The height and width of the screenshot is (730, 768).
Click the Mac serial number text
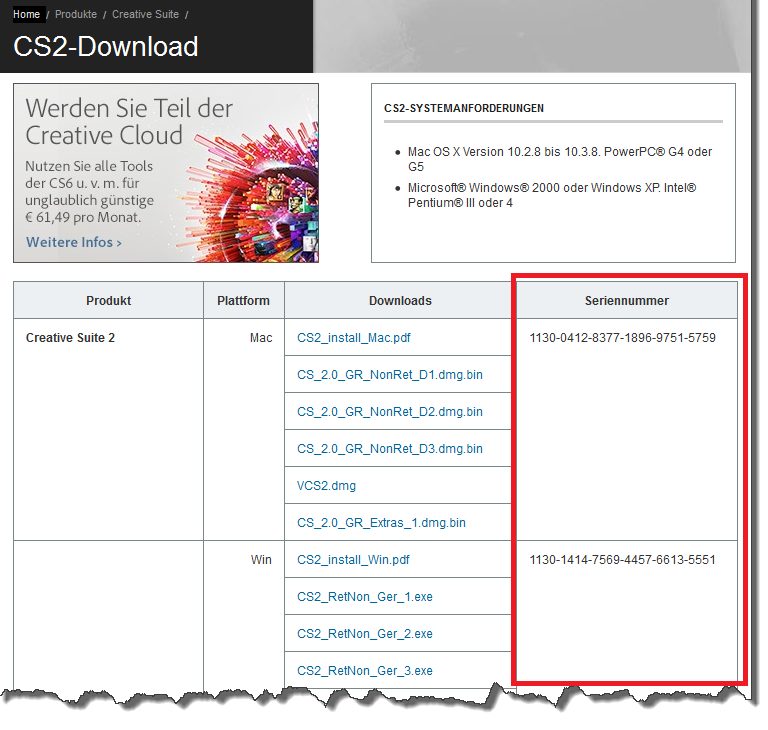coord(622,338)
